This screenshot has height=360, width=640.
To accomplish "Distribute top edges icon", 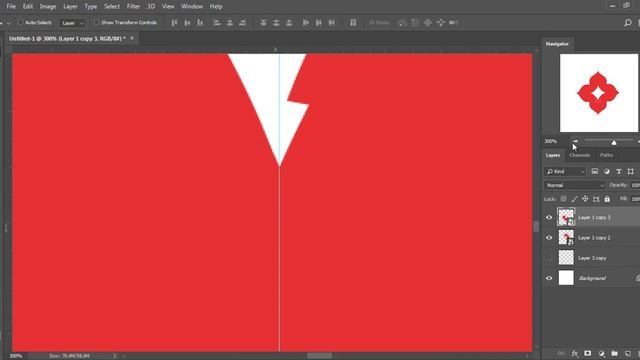I will [263, 23].
